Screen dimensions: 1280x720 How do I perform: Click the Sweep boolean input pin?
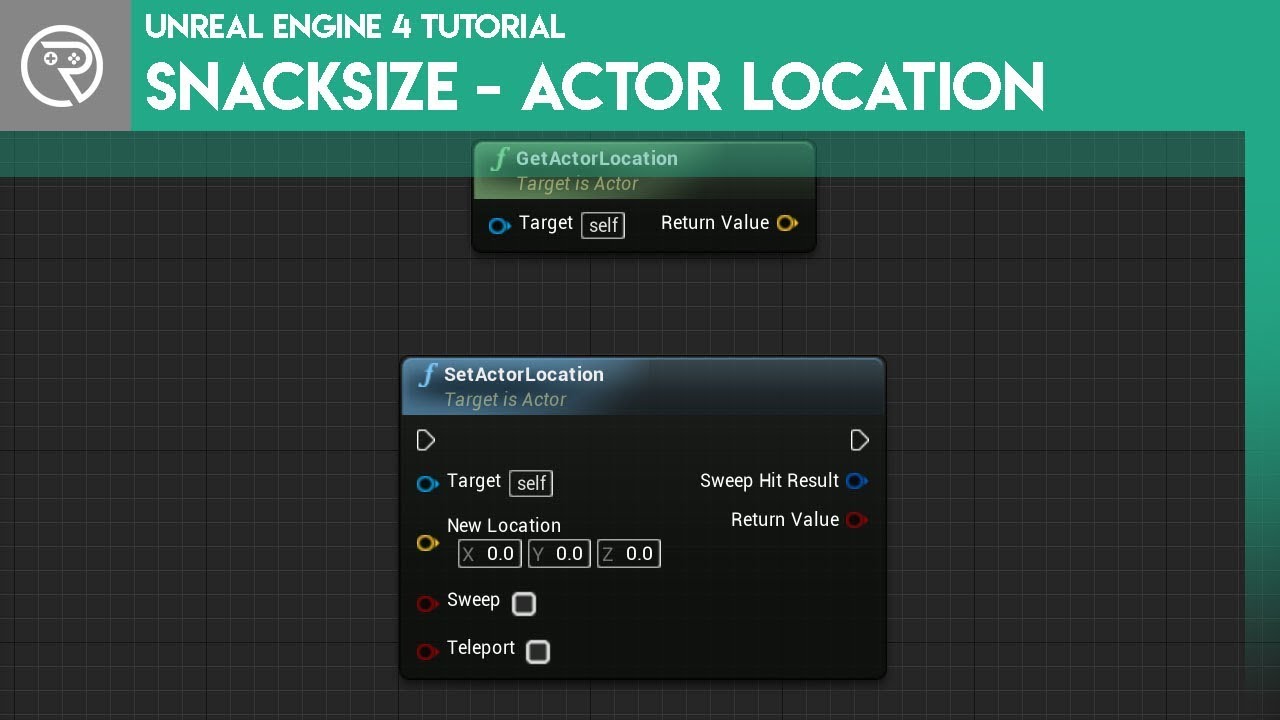click(427, 603)
